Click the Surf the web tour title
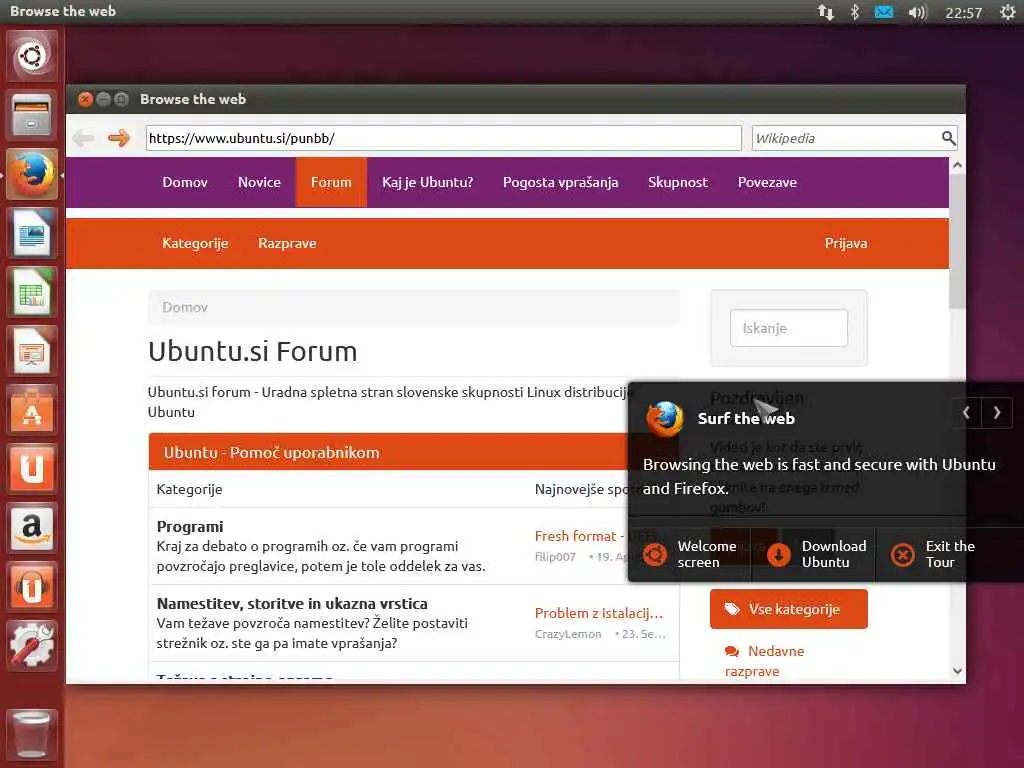 pos(746,419)
